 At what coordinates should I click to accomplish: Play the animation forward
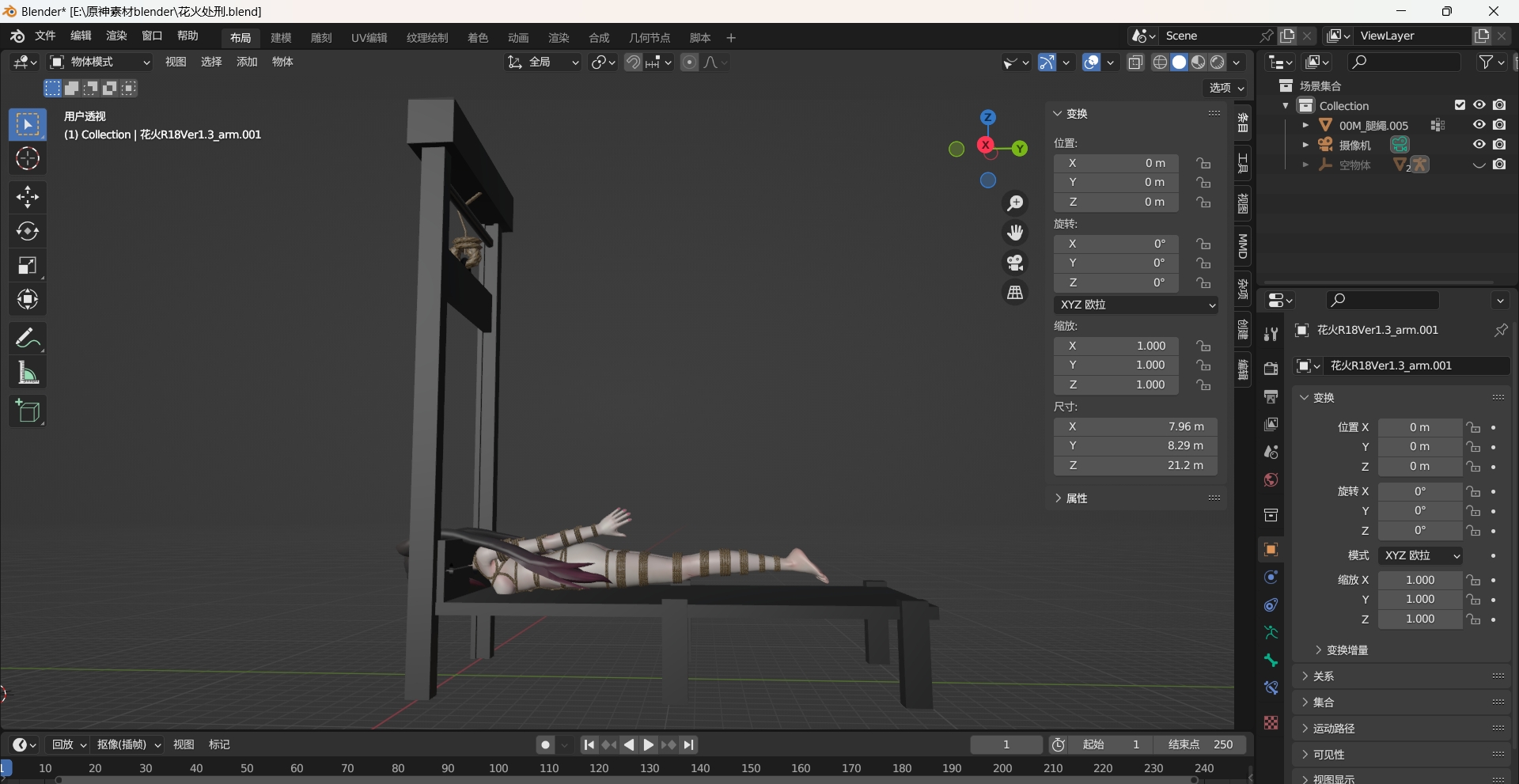648,745
